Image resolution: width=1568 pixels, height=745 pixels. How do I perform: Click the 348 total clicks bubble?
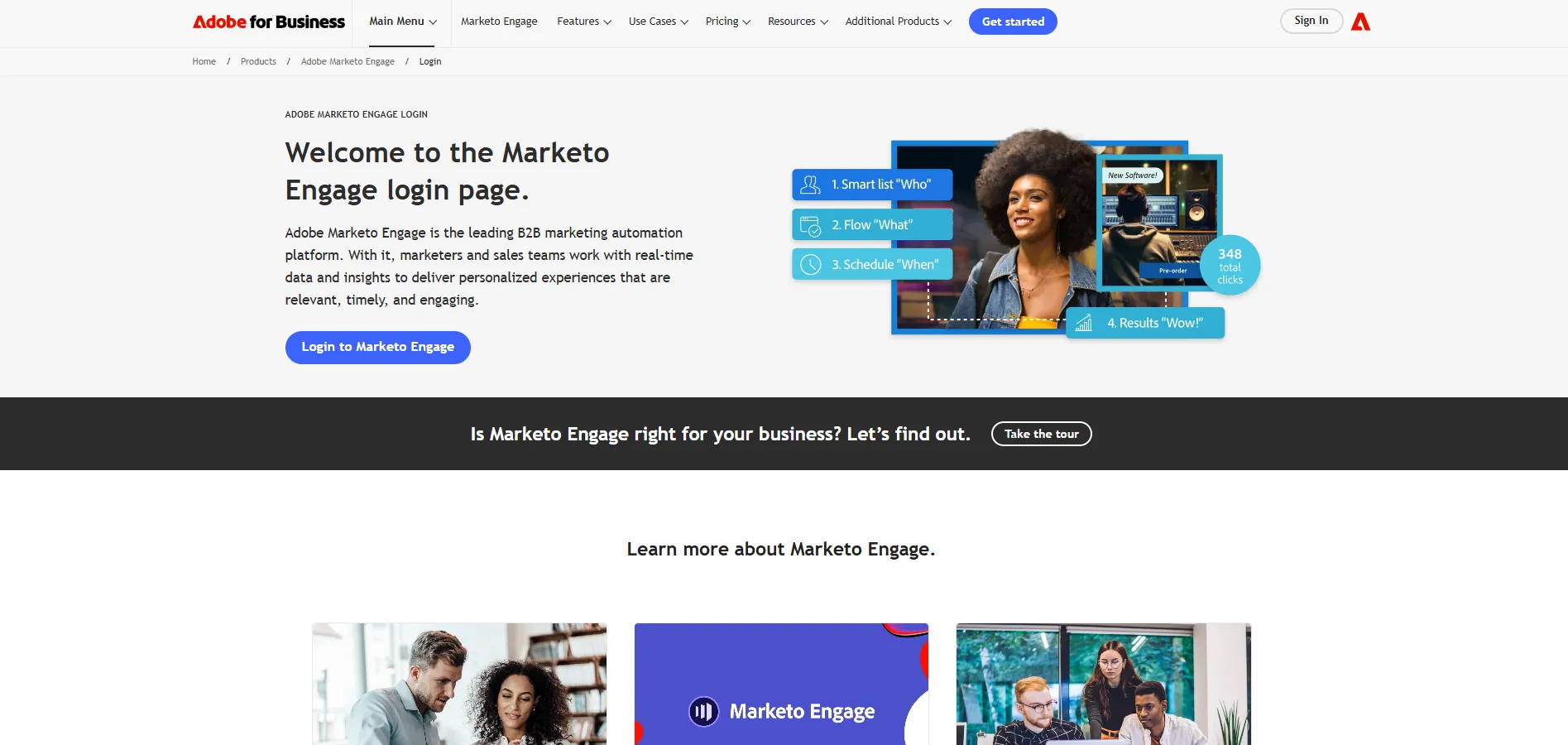click(x=1230, y=266)
